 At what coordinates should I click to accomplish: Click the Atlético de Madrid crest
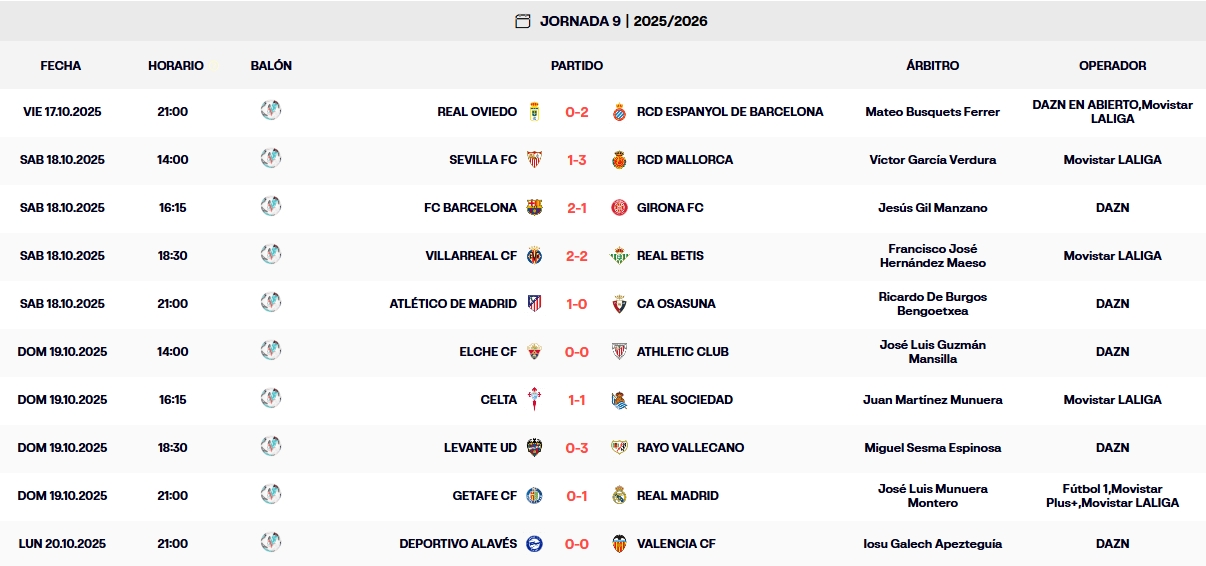pyautogui.click(x=534, y=304)
